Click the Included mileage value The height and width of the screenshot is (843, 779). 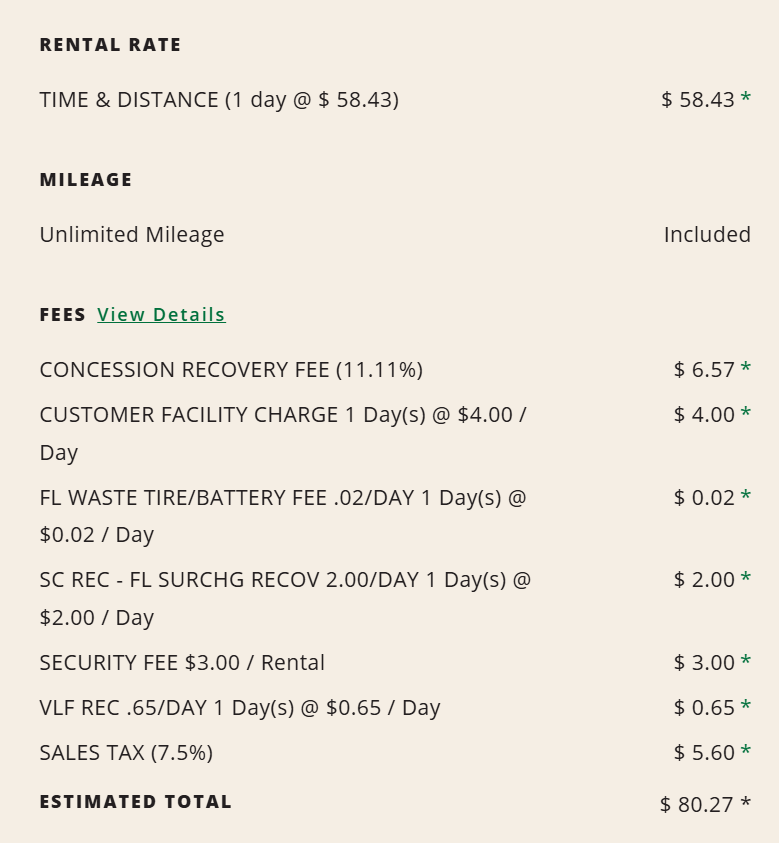click(707, 235)
